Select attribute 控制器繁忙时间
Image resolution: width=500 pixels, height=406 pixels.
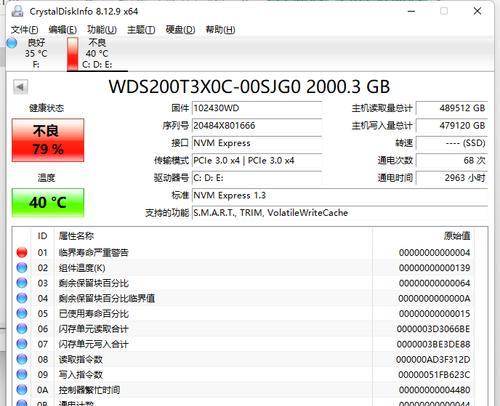click(x=89, y=390)
